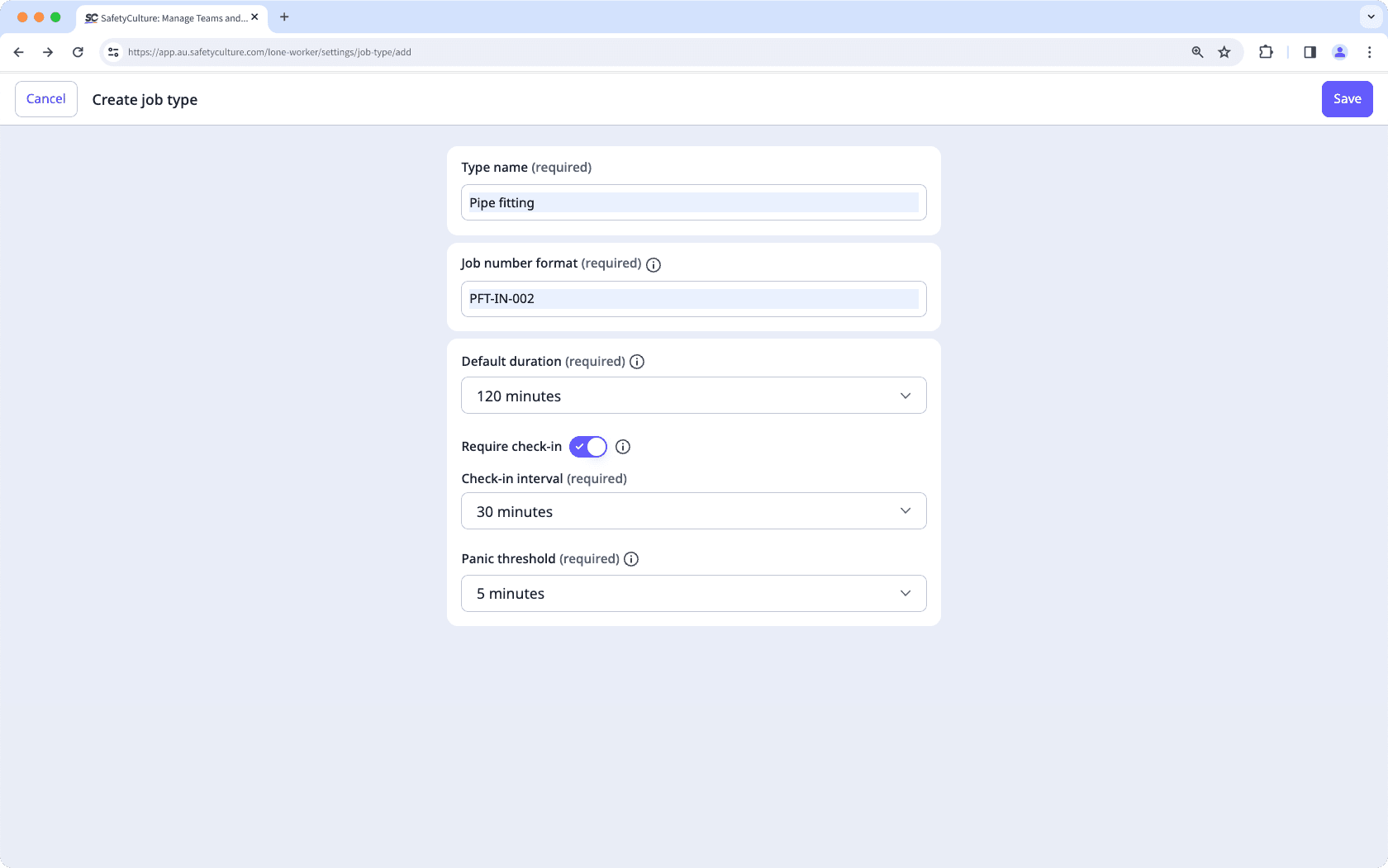
Task: Reload the current page
Action: 78,51
